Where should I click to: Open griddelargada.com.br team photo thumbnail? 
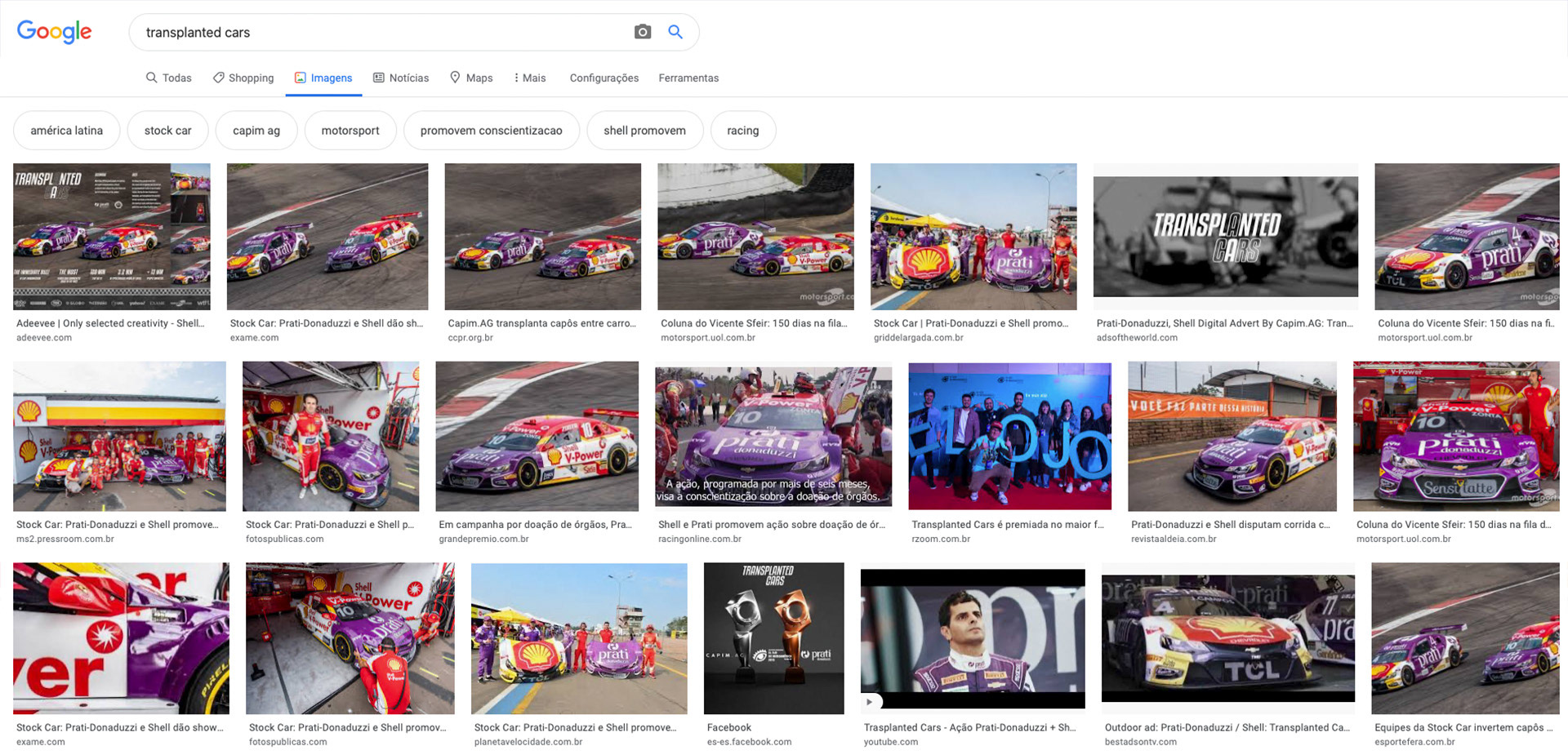click(973, 237)
